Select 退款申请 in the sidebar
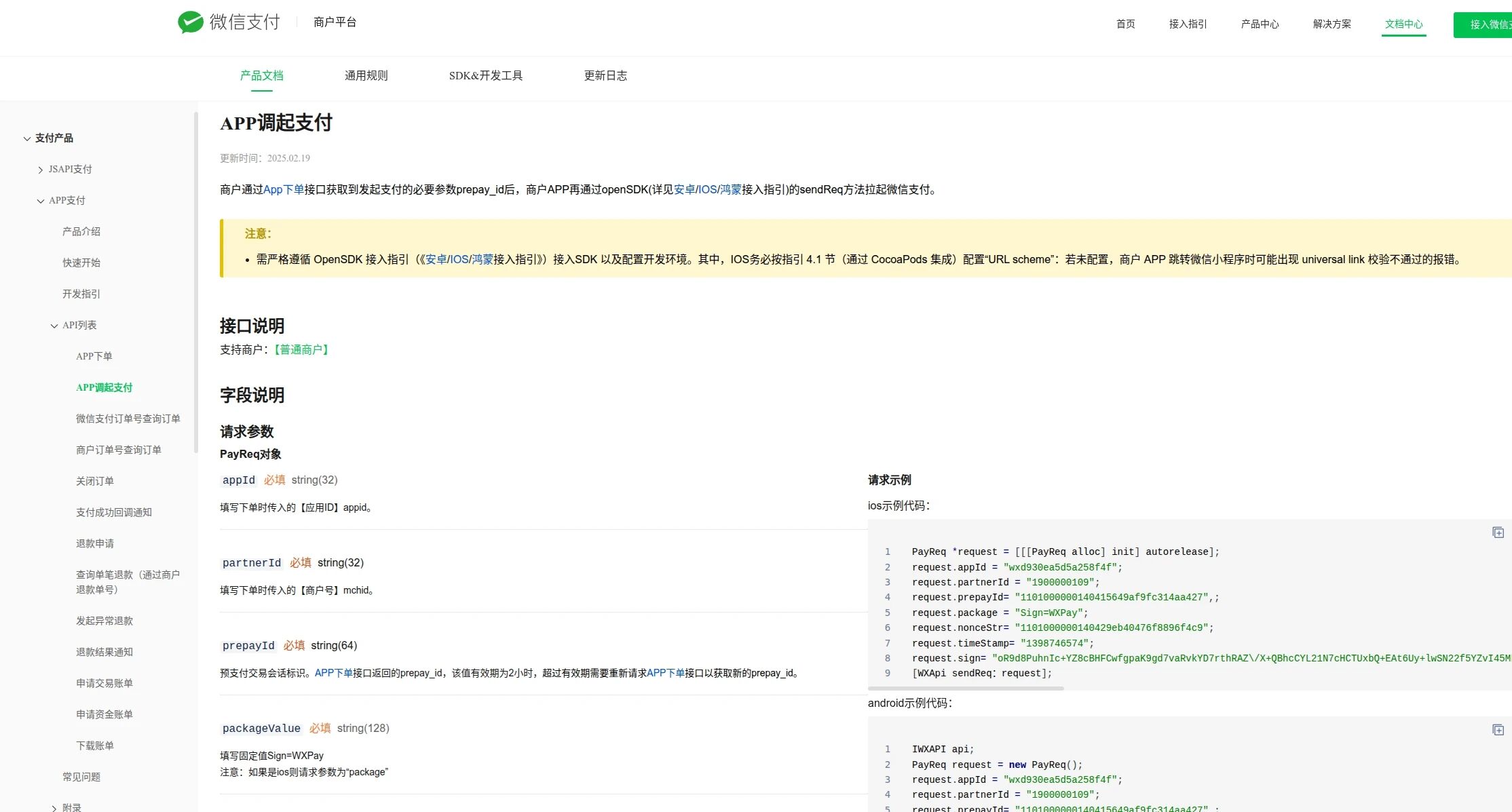1512x812 pixels. pos(95,543)
